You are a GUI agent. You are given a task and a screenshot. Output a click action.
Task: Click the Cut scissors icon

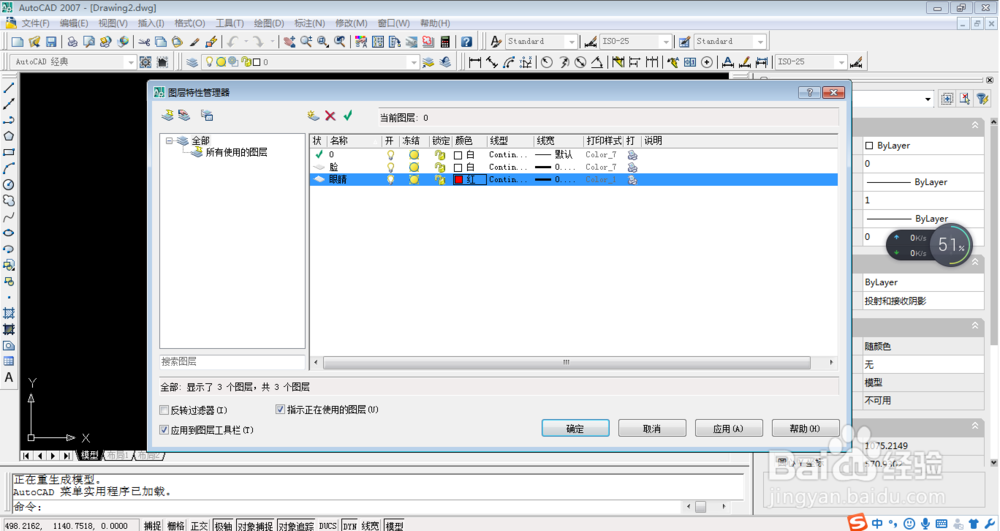(144, 41)
